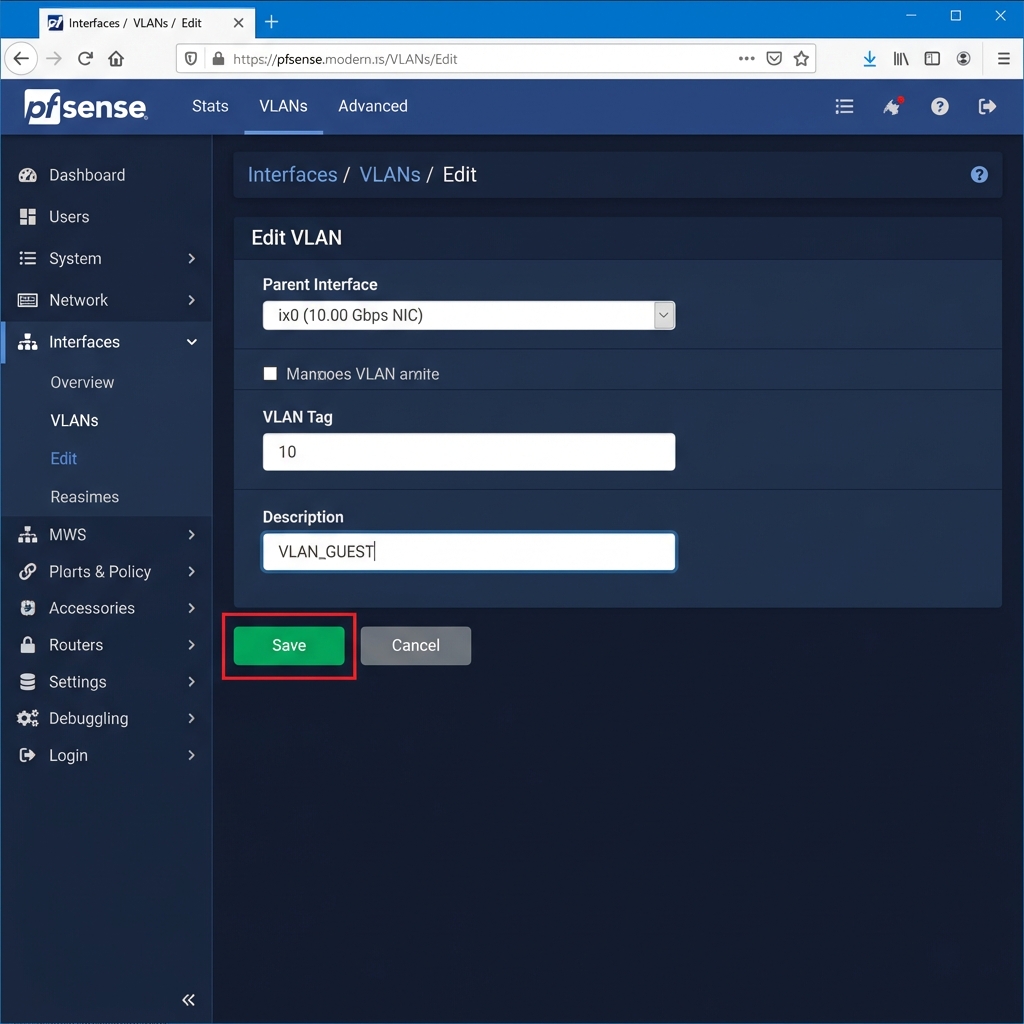Select the Users icon in the sidebar

coord(27,217)
